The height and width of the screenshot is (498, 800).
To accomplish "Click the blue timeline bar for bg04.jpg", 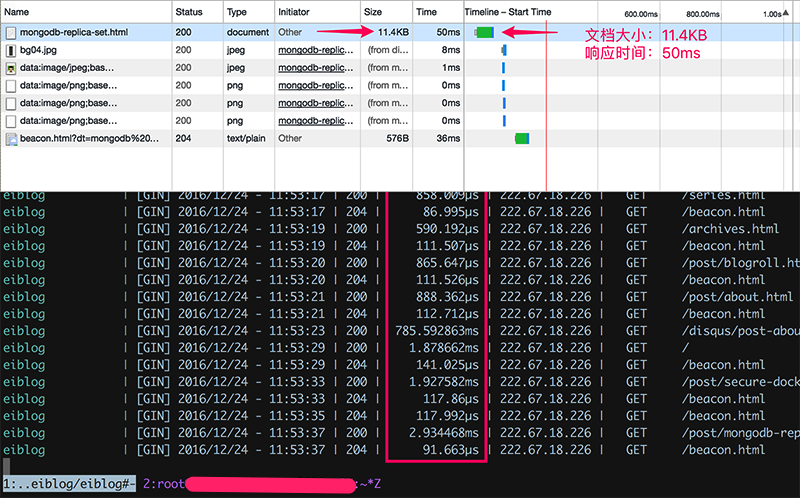I will [504, 50].
